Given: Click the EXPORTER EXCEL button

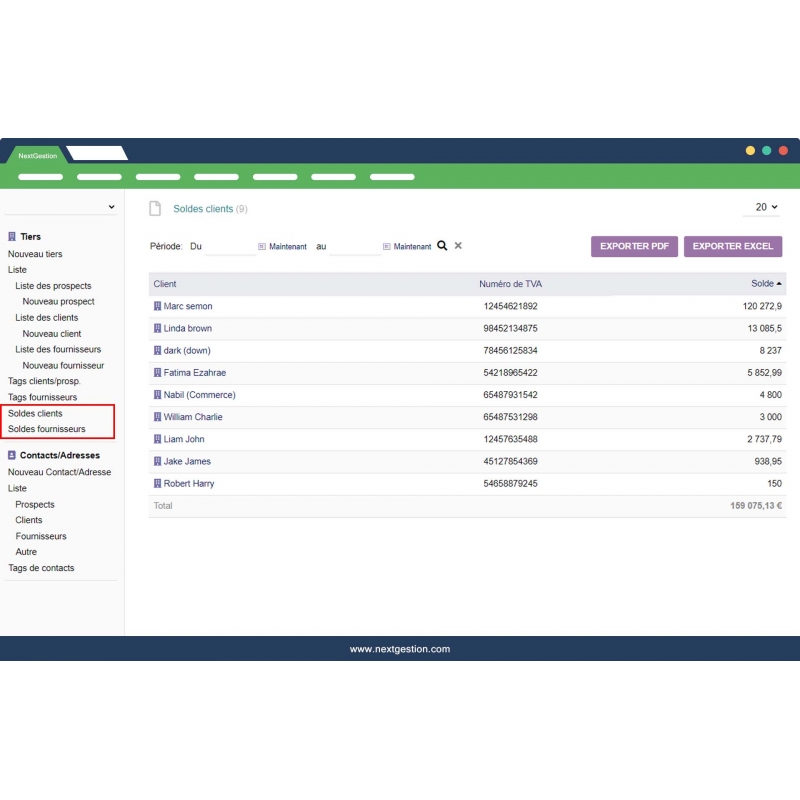Looking at the screenshot, I should [733, 246].
